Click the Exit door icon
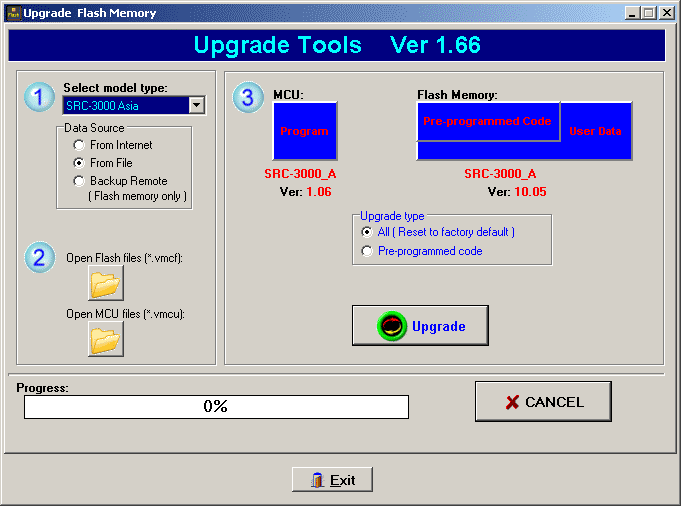The width and height of the screenshot is (681, 506). tap(317, 480)
